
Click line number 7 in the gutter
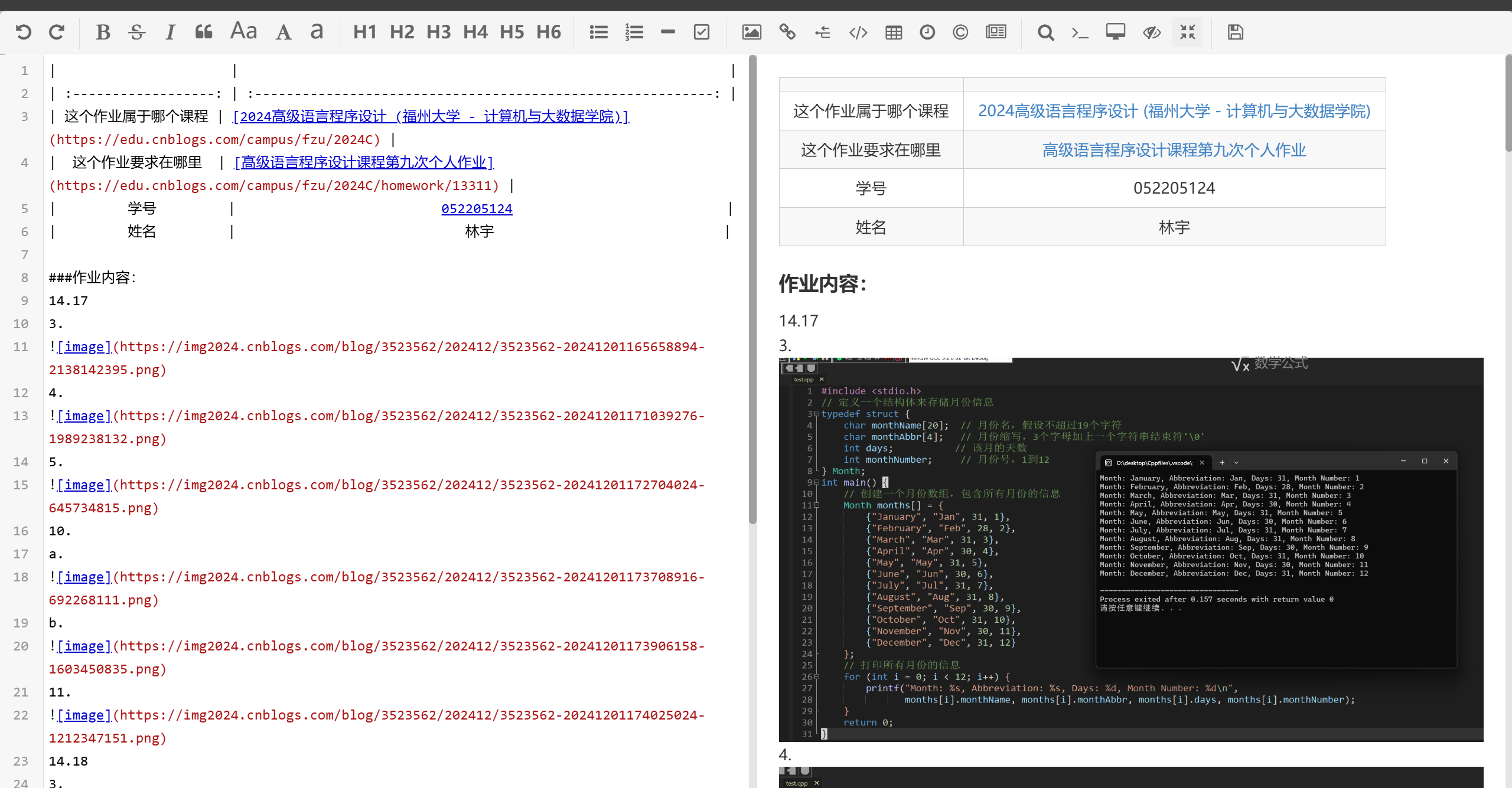coord(24,254)
